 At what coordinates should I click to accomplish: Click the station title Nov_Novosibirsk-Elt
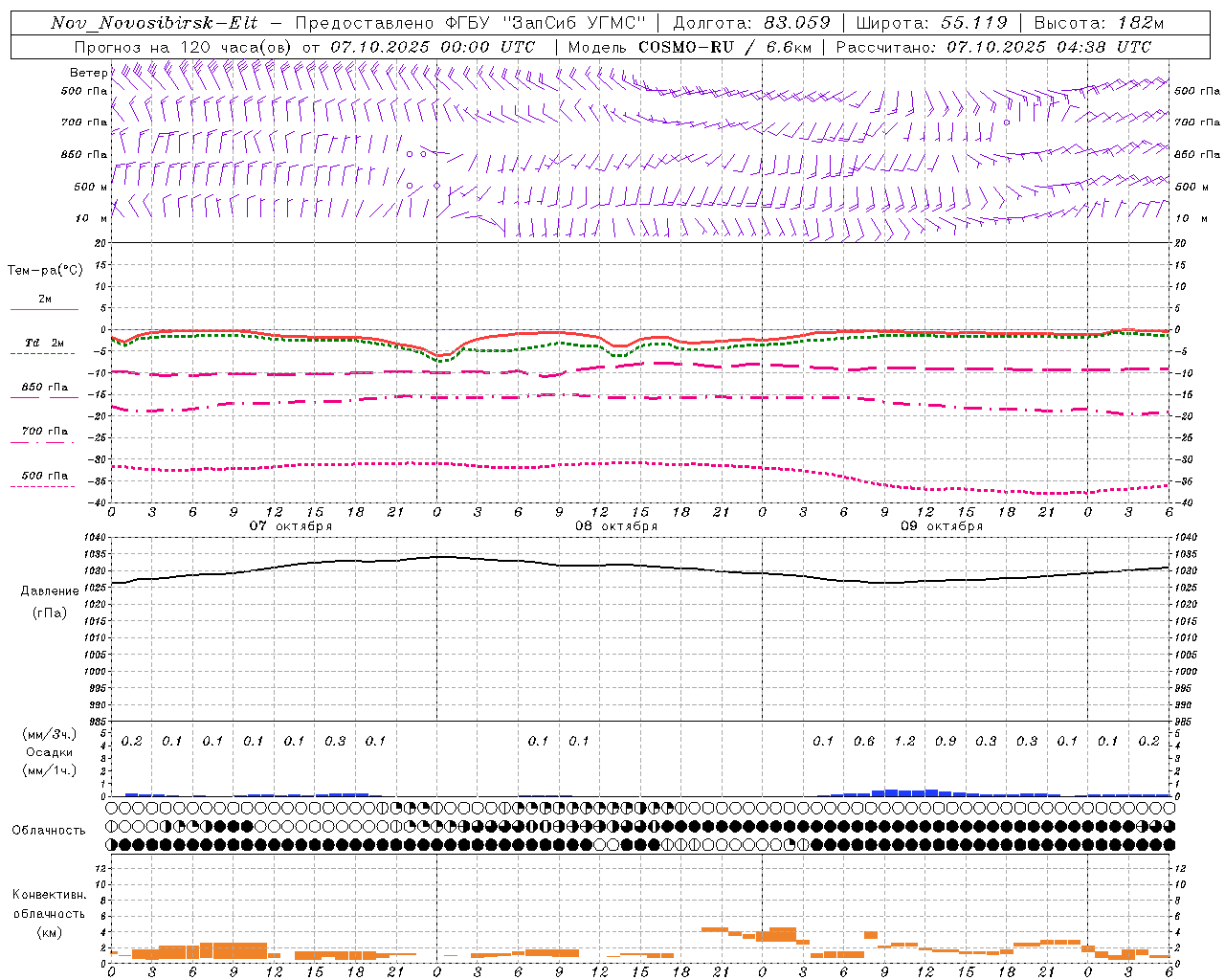tap(154, 23)
